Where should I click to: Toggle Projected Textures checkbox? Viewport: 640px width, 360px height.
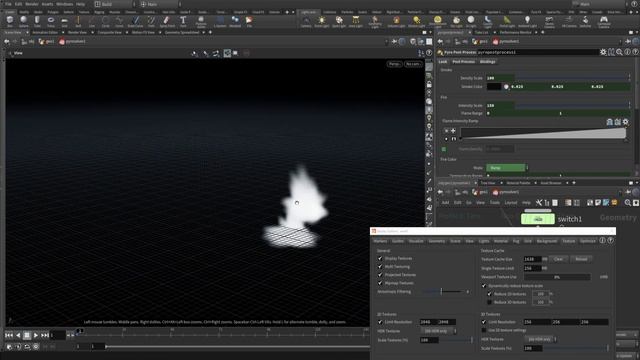click(x=380, y=275)
